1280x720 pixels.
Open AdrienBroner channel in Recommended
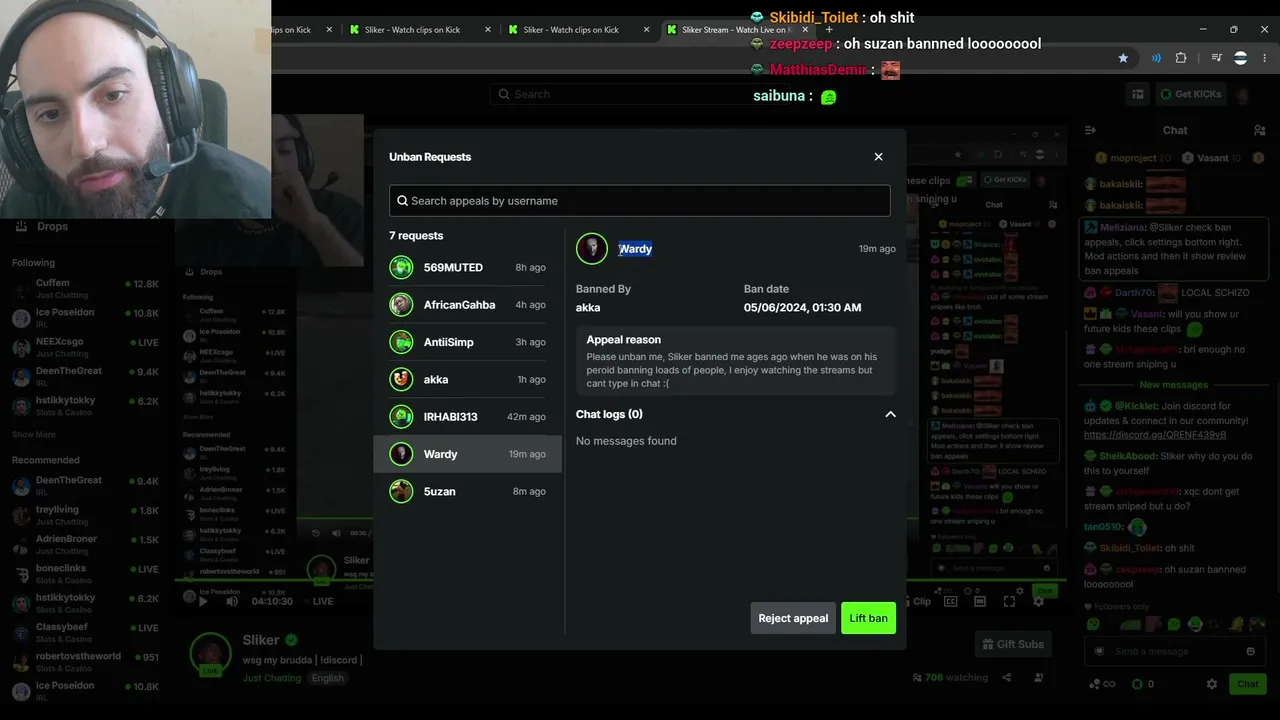pos(85,544)
